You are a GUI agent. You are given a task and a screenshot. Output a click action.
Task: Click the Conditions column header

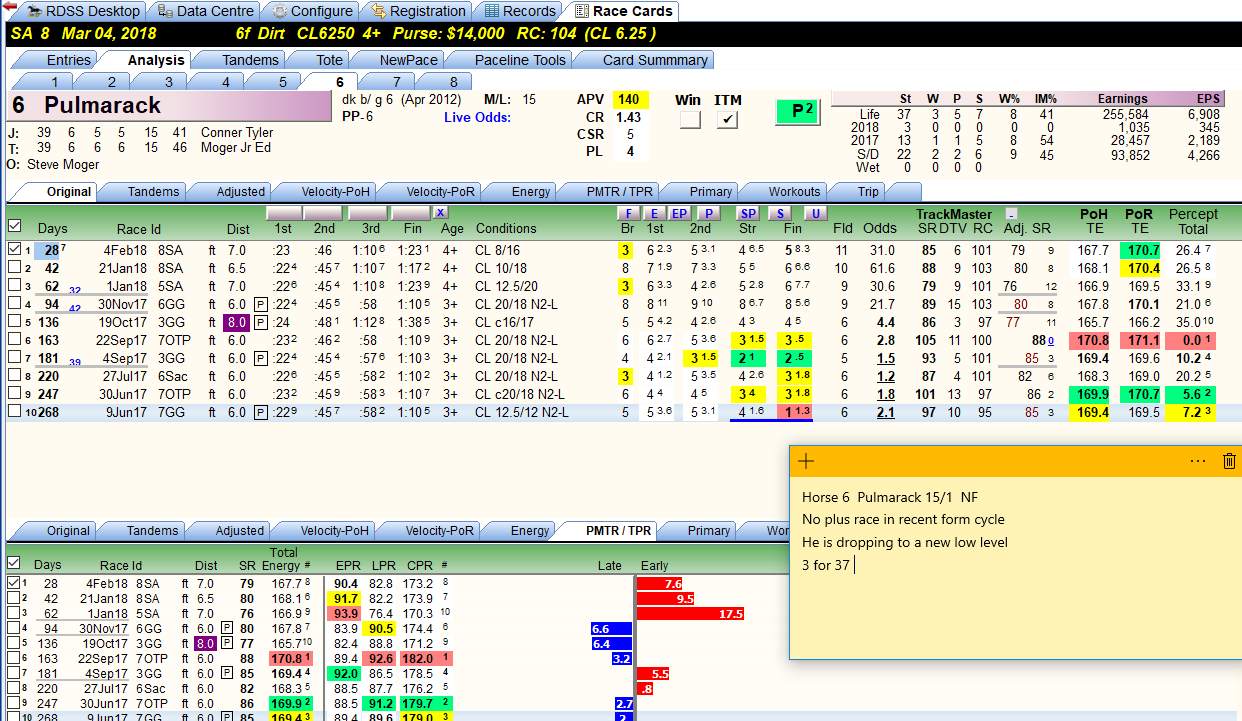(506, 228)
